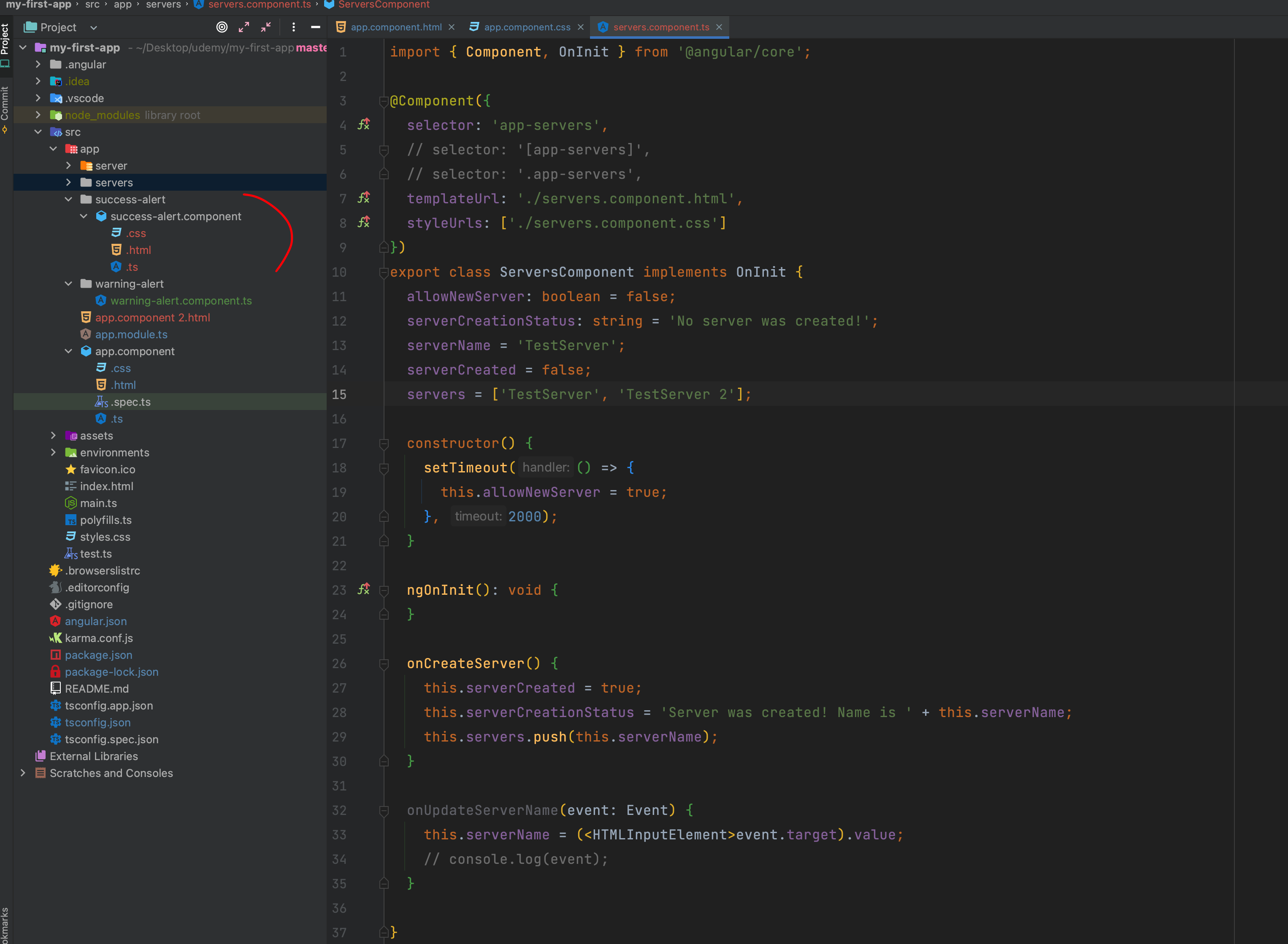
Task: Collapse the success-alert folder
Action: (x=69, y=200)
